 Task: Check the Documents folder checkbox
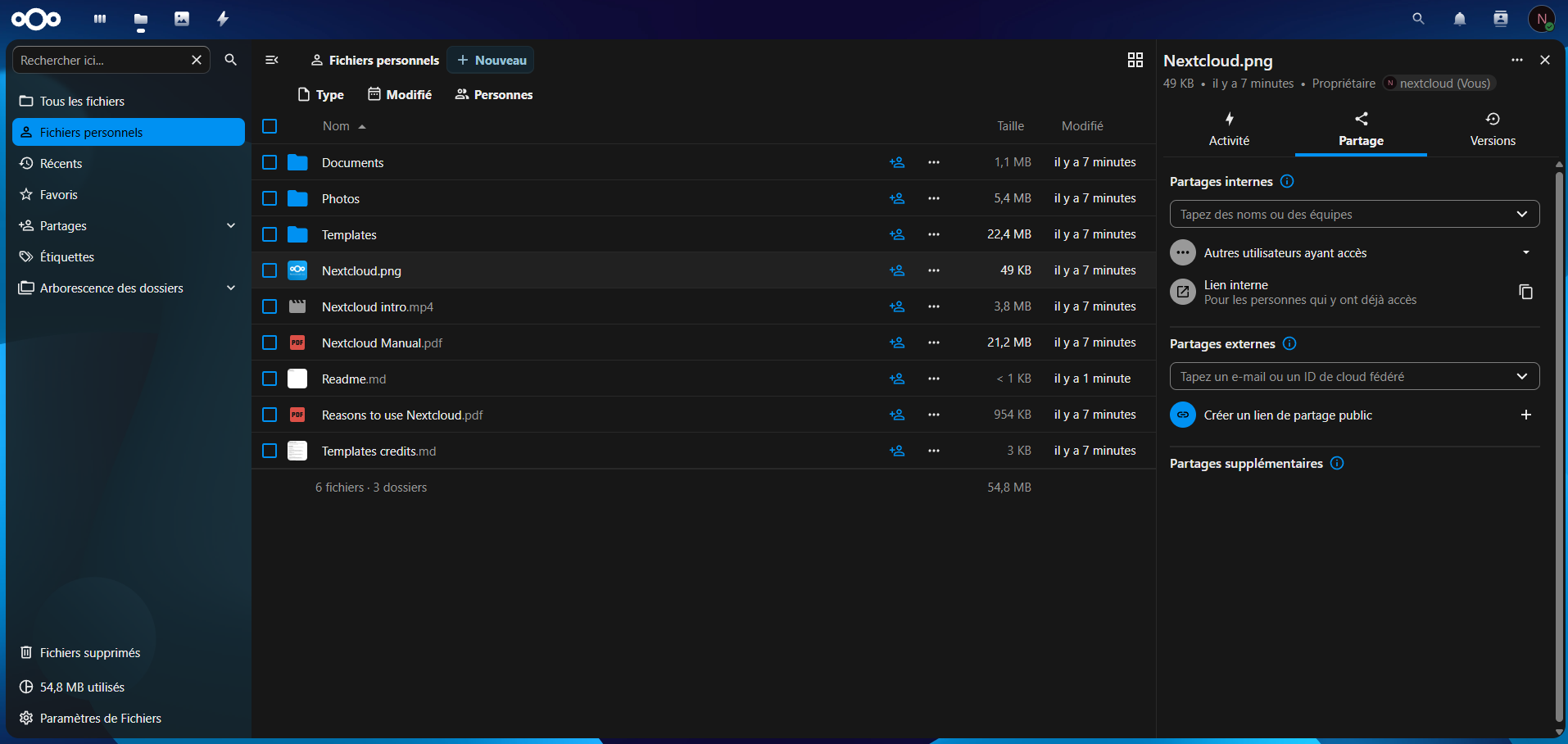point(270,162)
